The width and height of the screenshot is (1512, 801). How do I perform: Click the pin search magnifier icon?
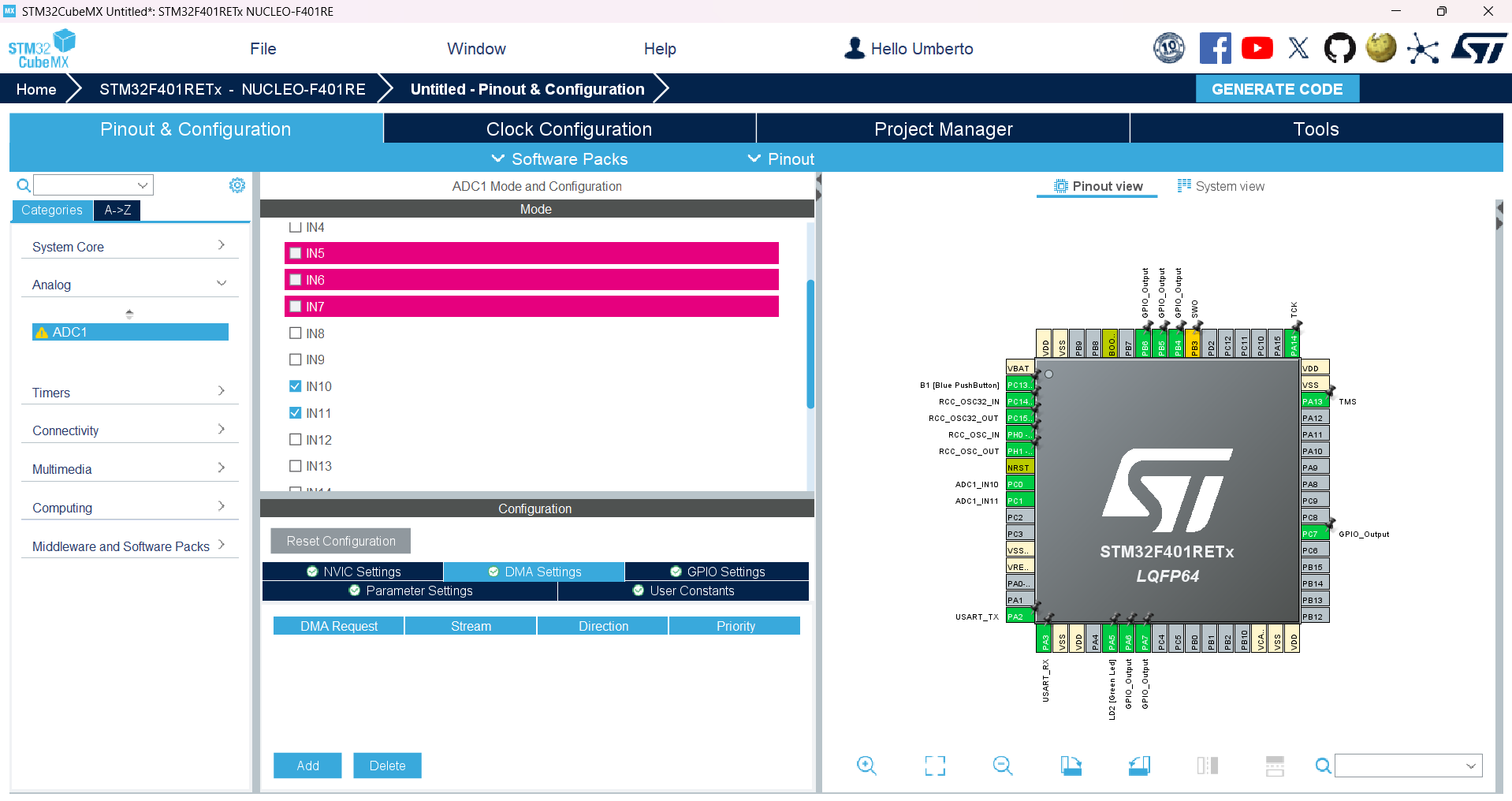1323,766
